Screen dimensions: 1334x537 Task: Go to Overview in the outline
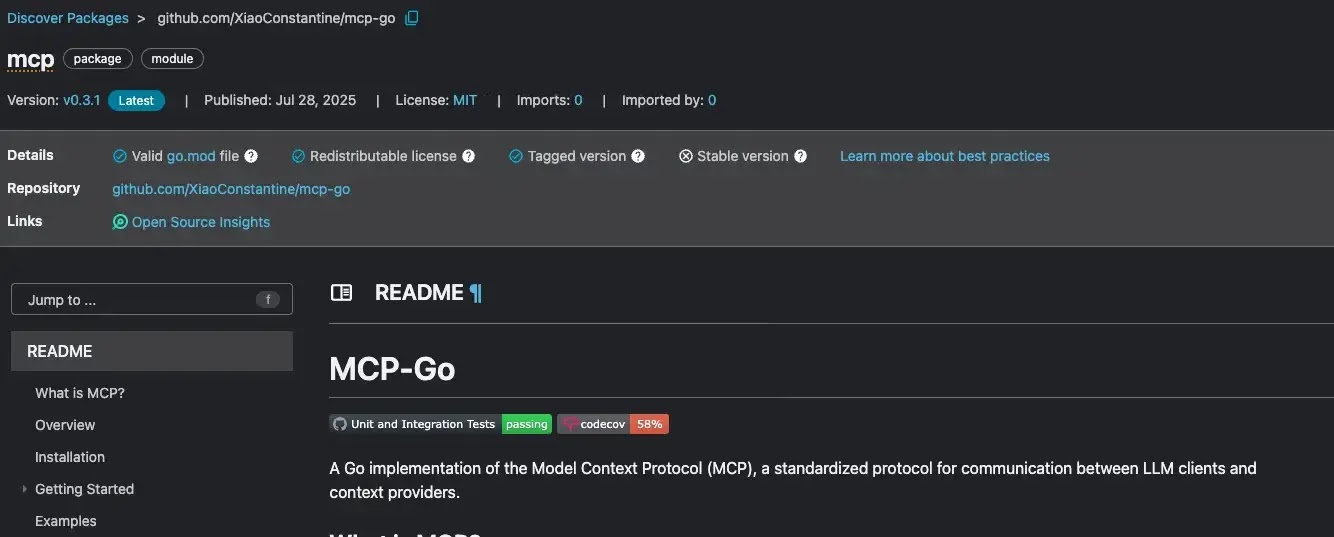coord(65,425)
